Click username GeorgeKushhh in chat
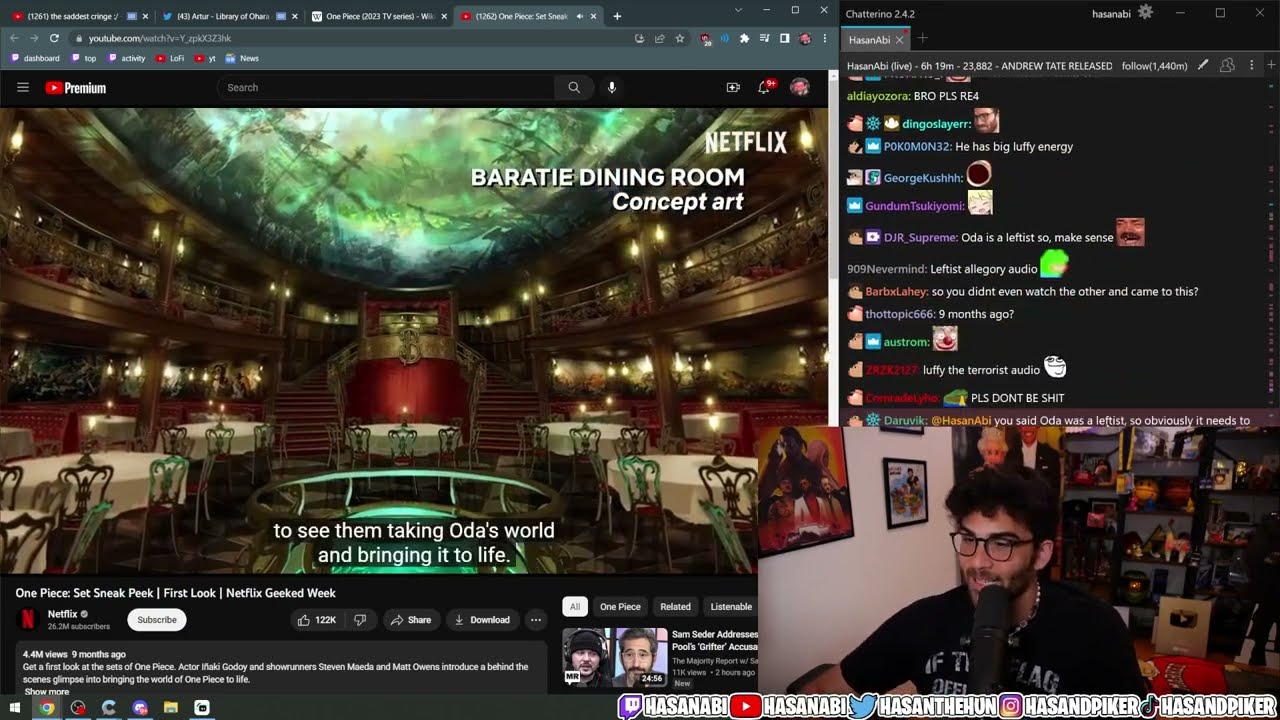This screenshot has height=720, width=1280. 923,178
